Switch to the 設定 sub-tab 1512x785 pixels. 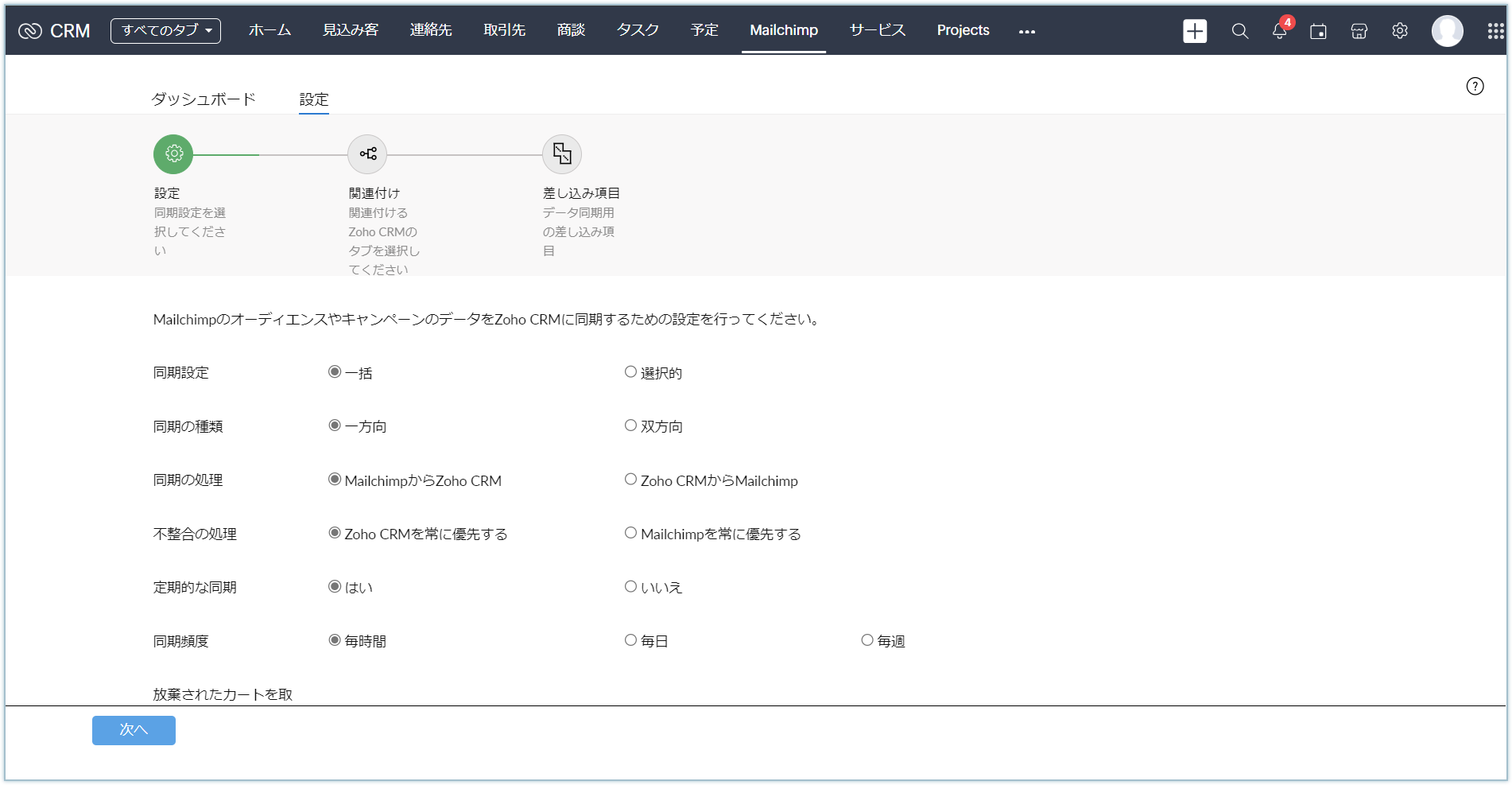(x=314, y=99)
